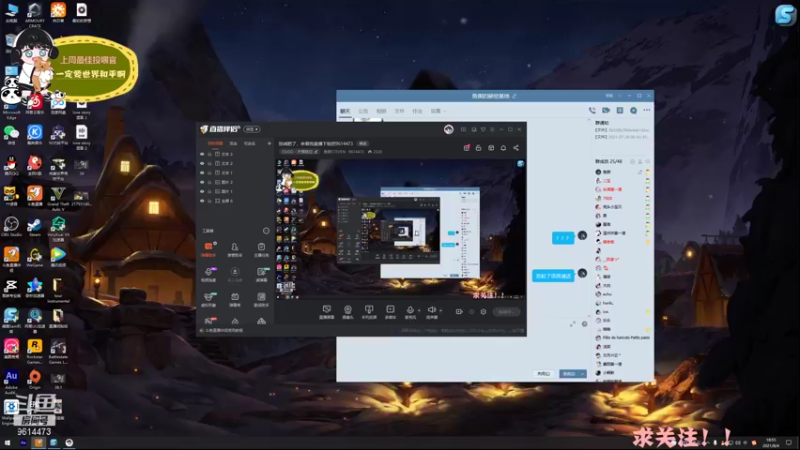Open the streamer avatar in the title bar
Screen dimensions: 800x450
point(448,130)
